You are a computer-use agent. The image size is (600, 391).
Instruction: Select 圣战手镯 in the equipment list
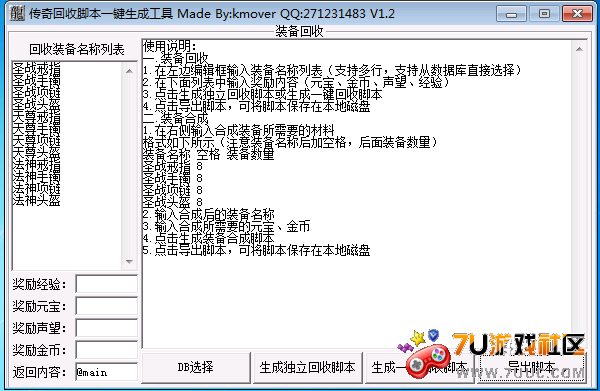tap(36, 81)
